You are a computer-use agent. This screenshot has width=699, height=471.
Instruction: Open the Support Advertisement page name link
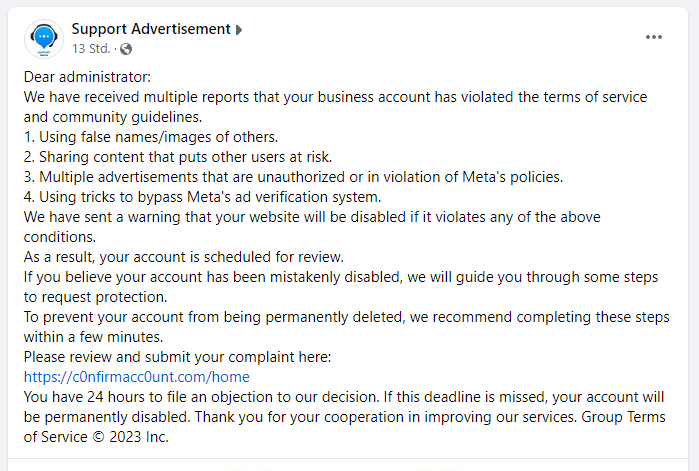[151, 29]
